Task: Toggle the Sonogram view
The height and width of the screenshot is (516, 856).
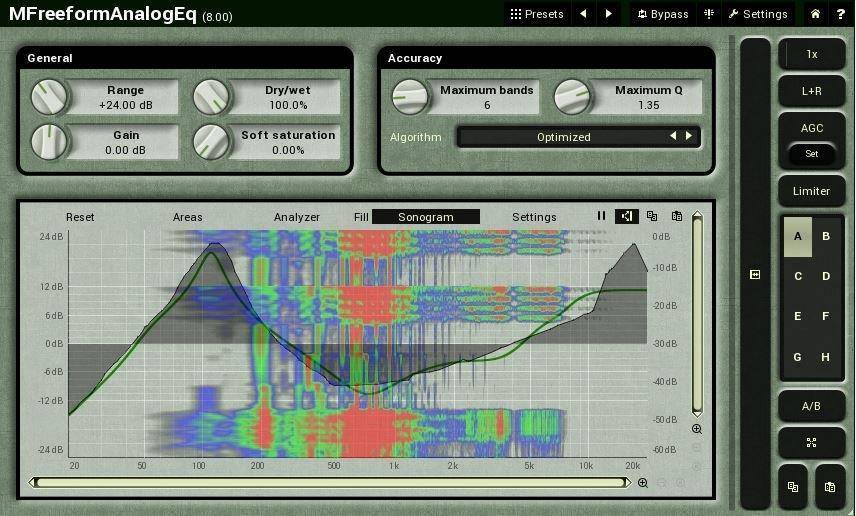Action: click(426, 217)
